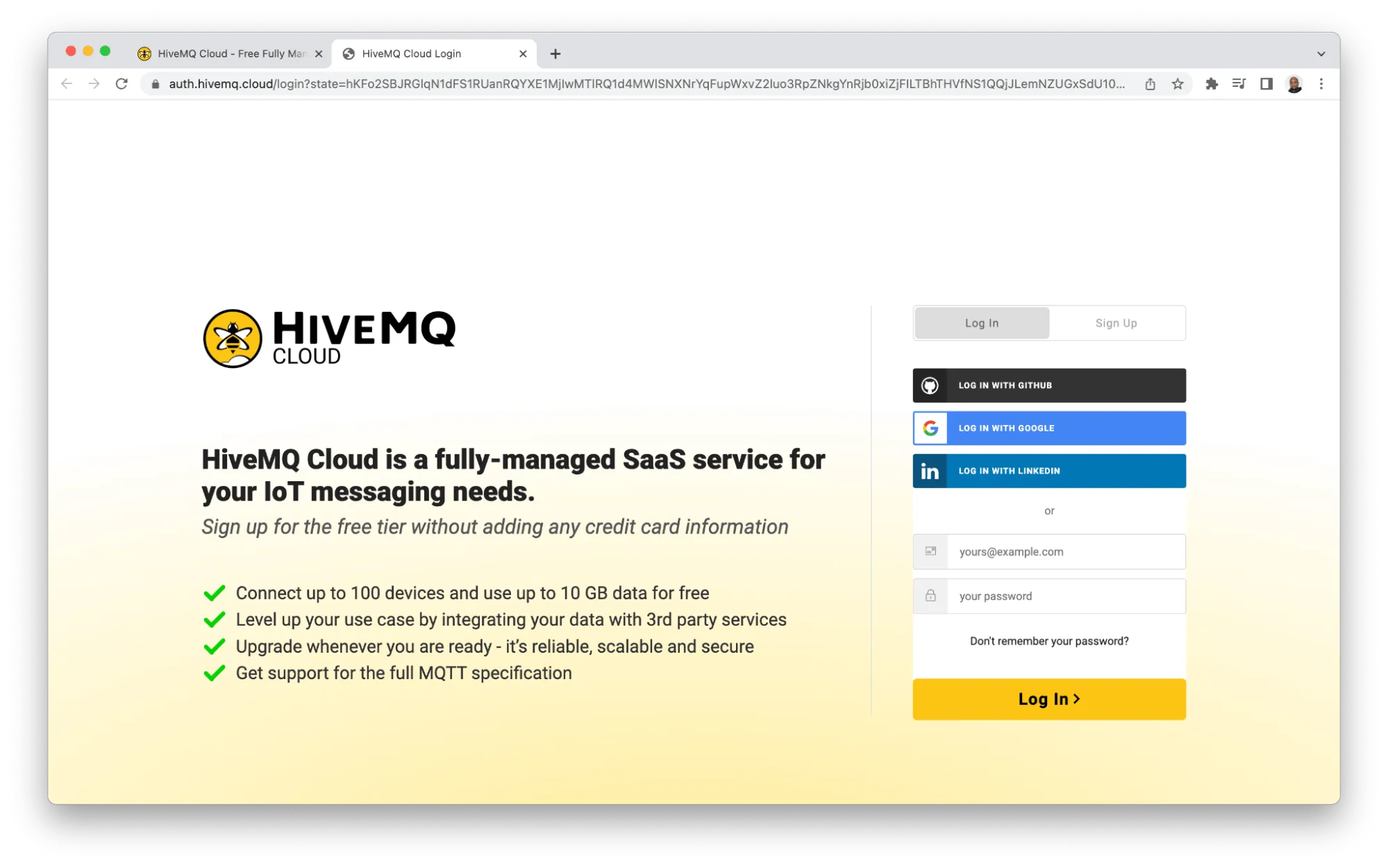Screen dimensions: 1388x868
Task: Click Log in with GitHub label
Action: tap(1005, 385)
